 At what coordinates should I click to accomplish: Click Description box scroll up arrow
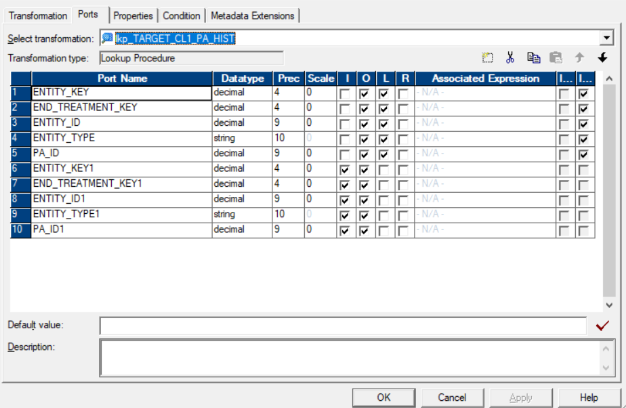606,349
